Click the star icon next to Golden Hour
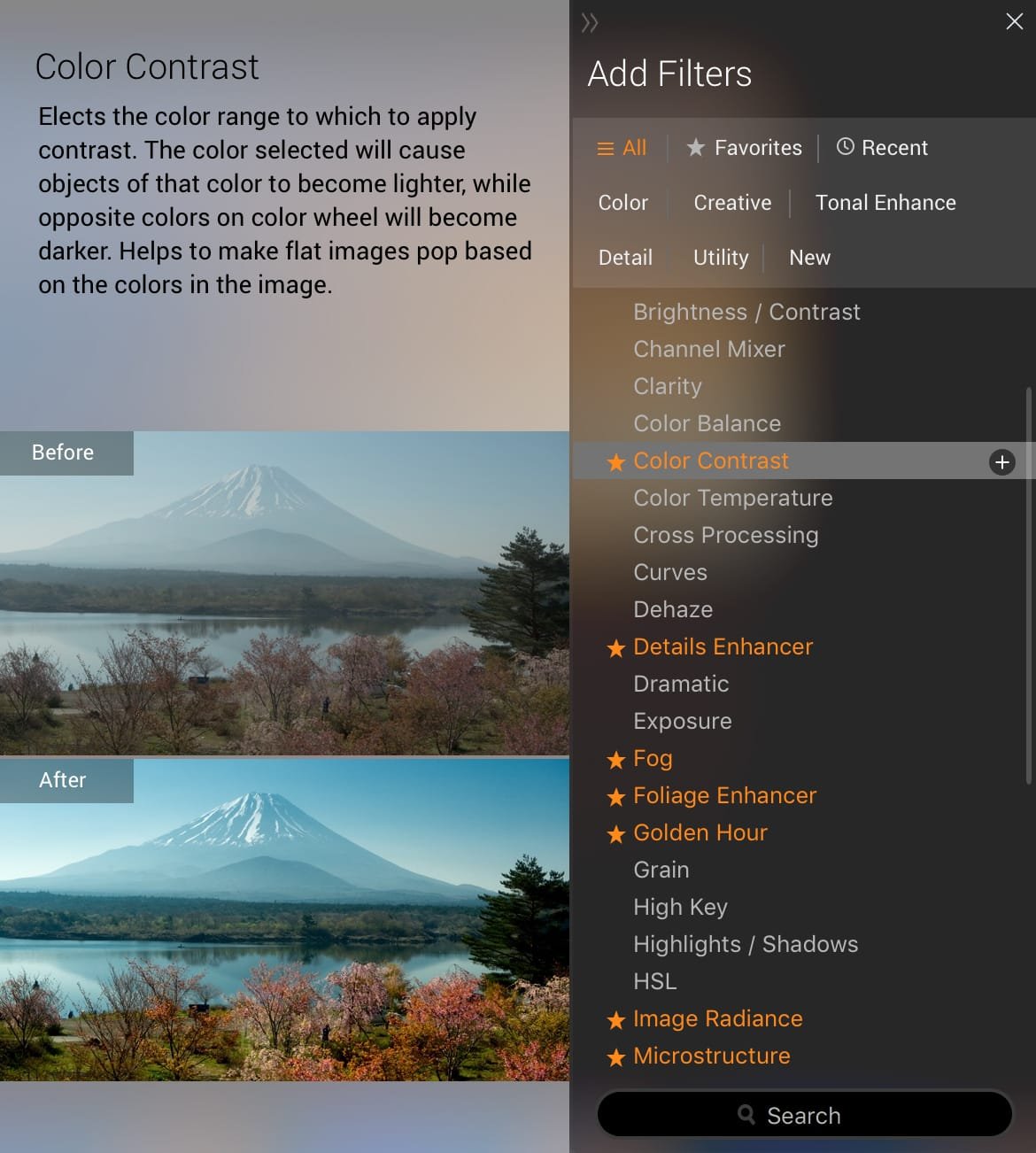 616,834
